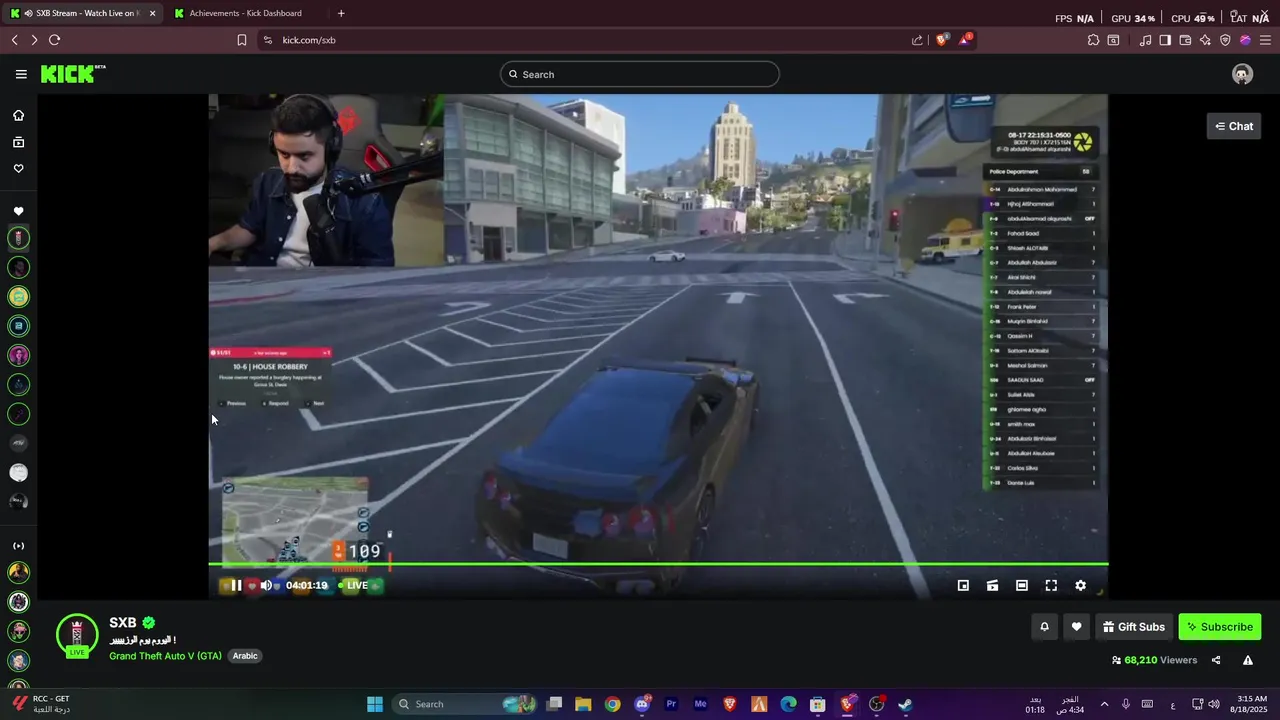The height and width of the screenshot is (720, 1280).
Task: Jump to LIVE in the player
Action: click(352, 585)
